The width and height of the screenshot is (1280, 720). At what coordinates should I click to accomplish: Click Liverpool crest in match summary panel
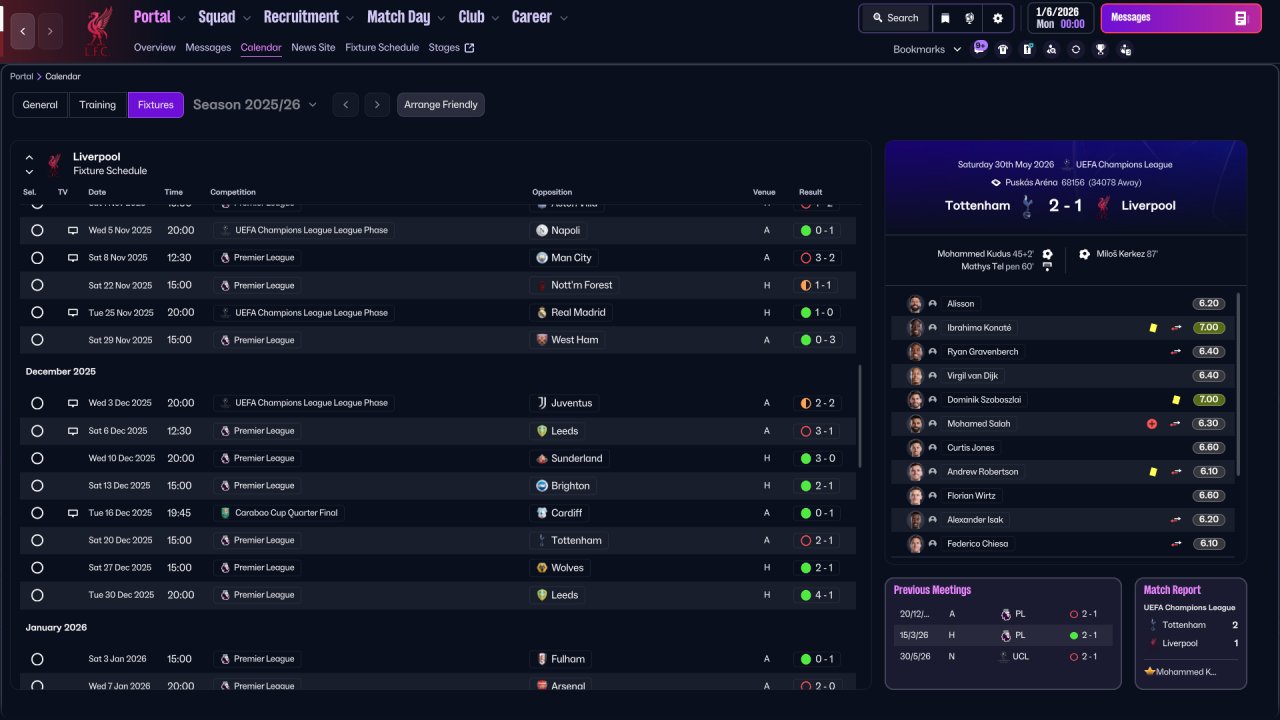click(x=1103, y=206)
